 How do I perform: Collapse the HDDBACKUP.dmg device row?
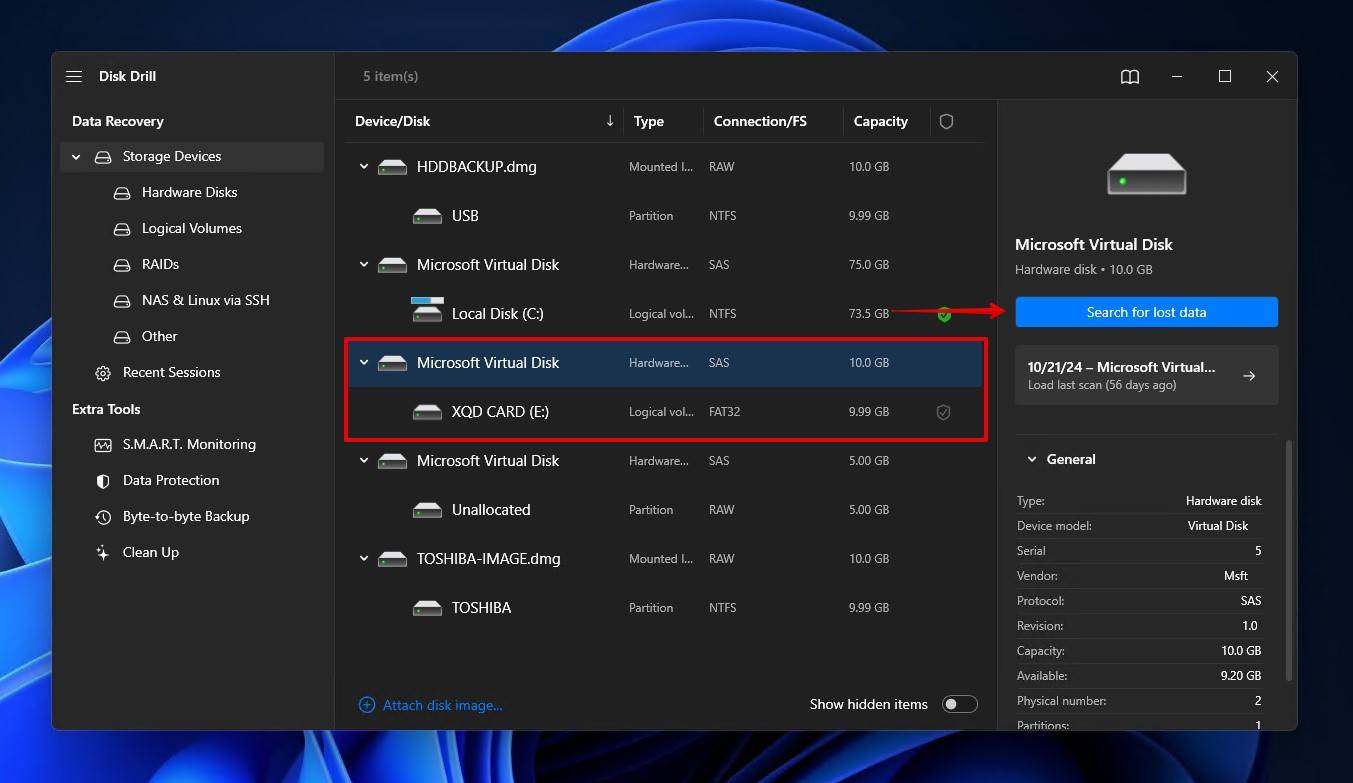coord(364,167)
